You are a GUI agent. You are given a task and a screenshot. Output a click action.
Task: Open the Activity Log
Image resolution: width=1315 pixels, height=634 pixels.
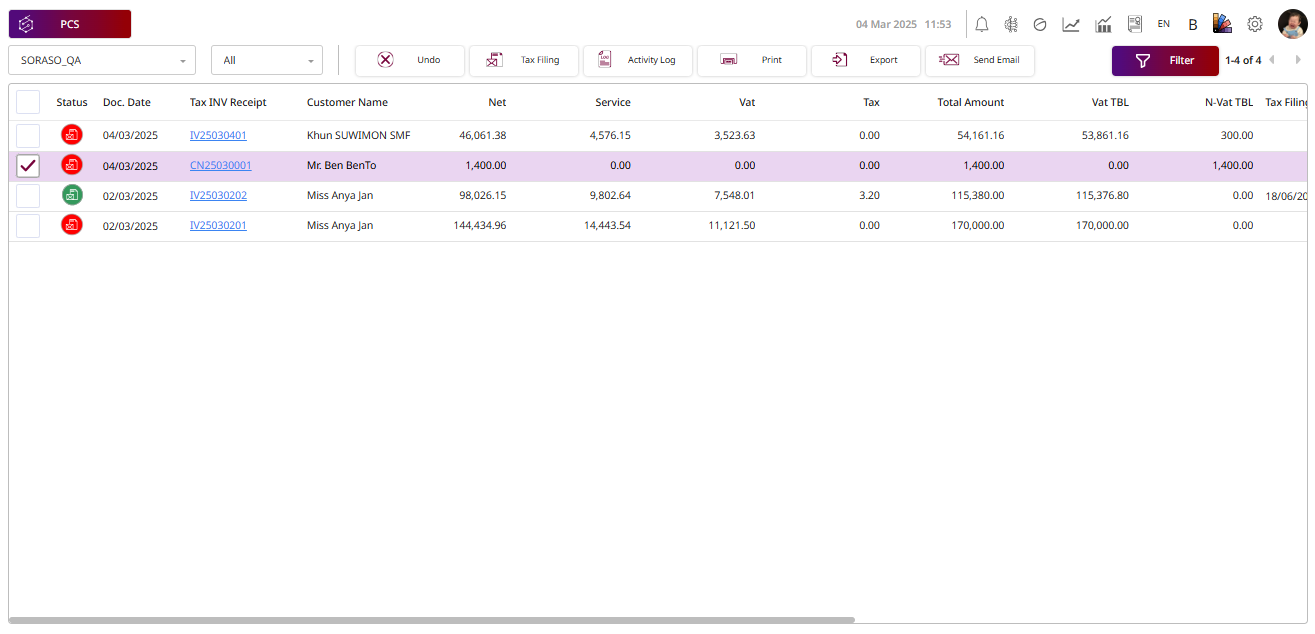tap(638, 60)
